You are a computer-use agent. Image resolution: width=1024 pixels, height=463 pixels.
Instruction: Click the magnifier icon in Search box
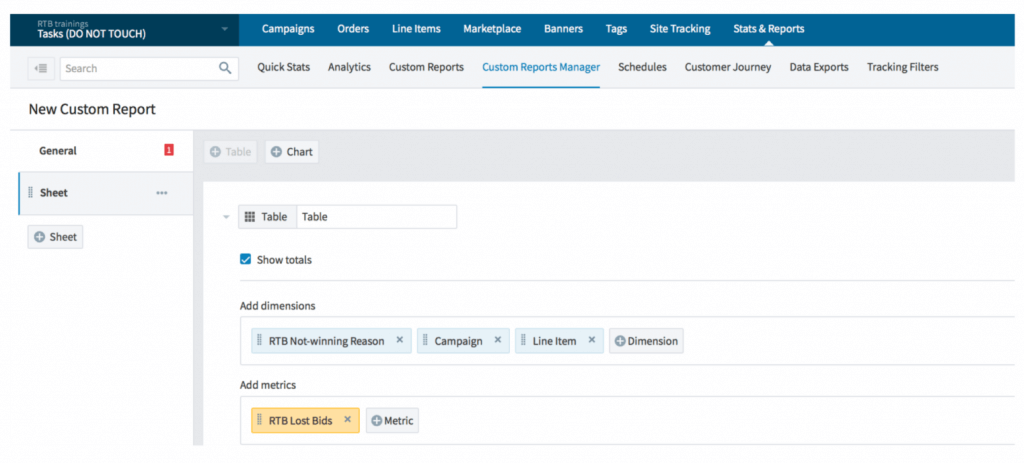[225, 68]
